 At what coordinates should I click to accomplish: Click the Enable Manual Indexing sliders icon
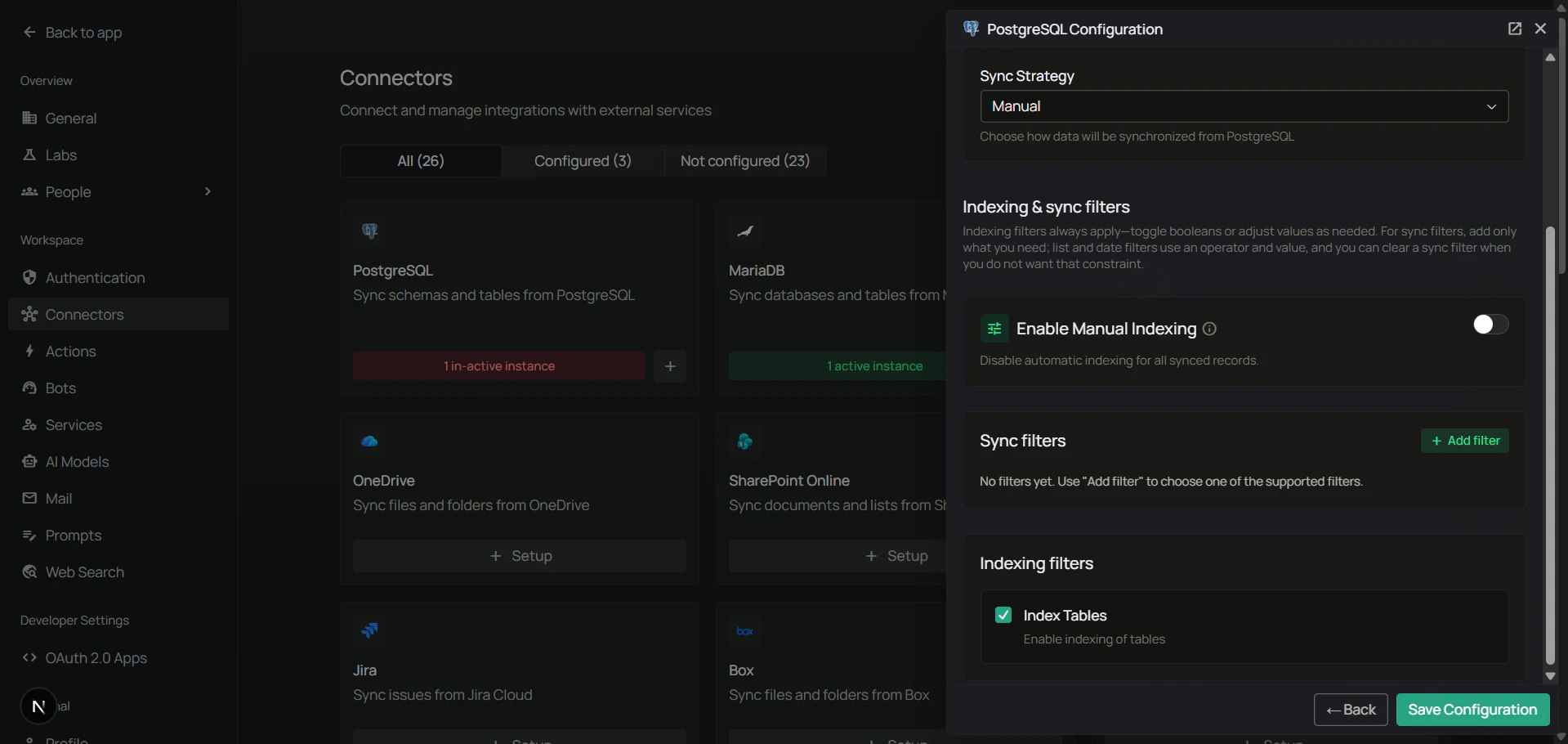coord(994,329)
